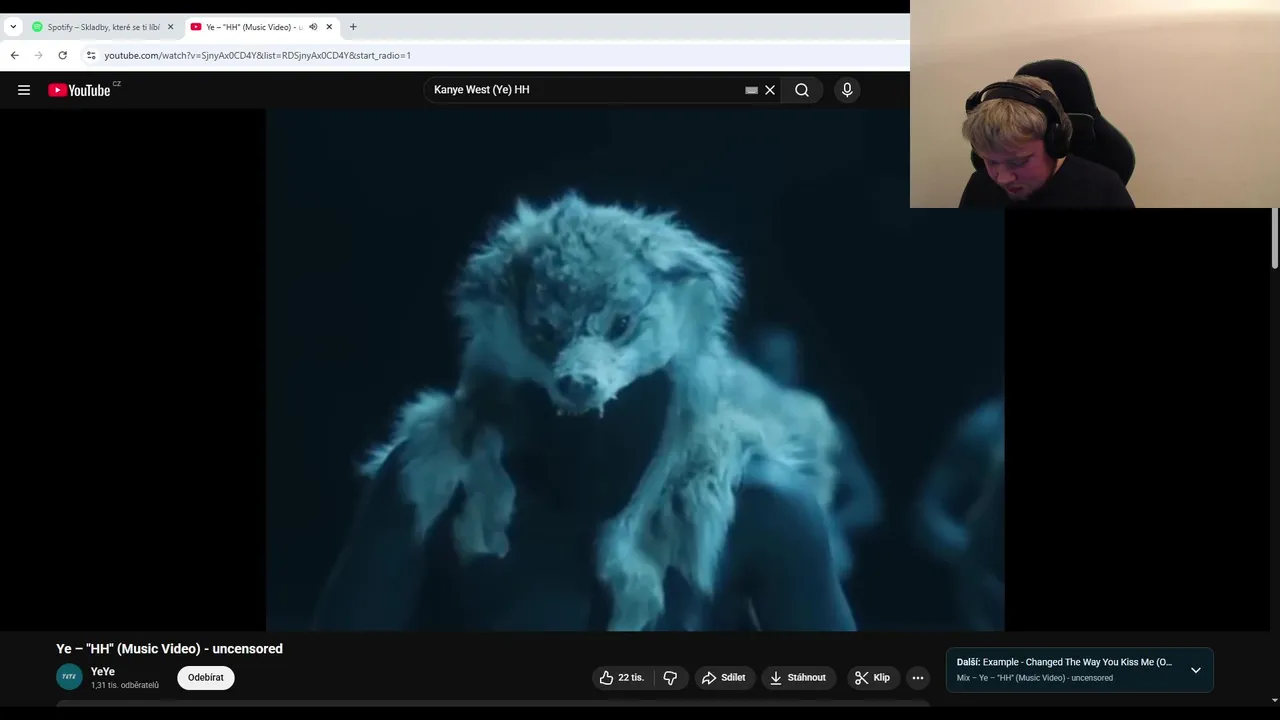Viewport: 1280px width, 720px height.
Task: Like the video (22 tis.)
Action: tap(622, 678)
